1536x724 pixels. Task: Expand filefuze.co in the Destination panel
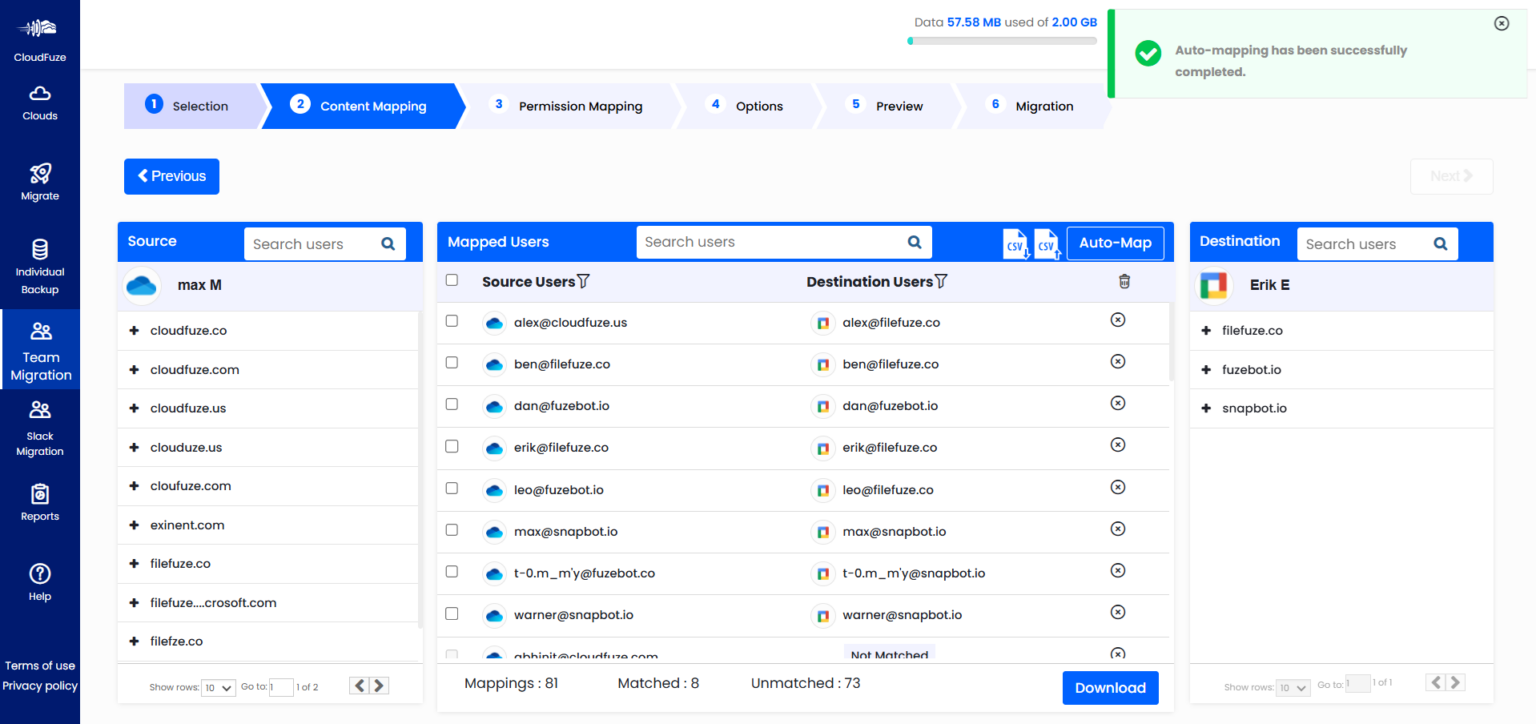pos(1207,330)
